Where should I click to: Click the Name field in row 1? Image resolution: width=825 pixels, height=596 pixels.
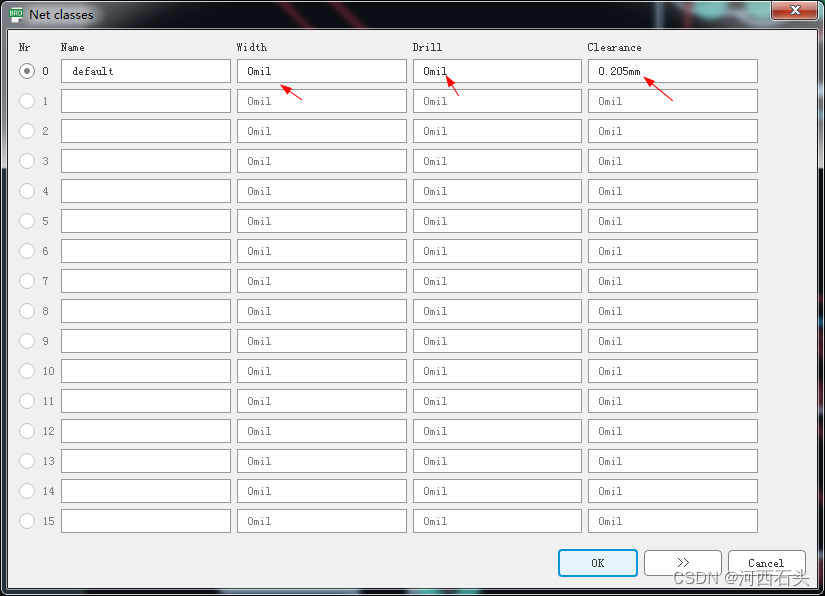[x=146, y=101]
